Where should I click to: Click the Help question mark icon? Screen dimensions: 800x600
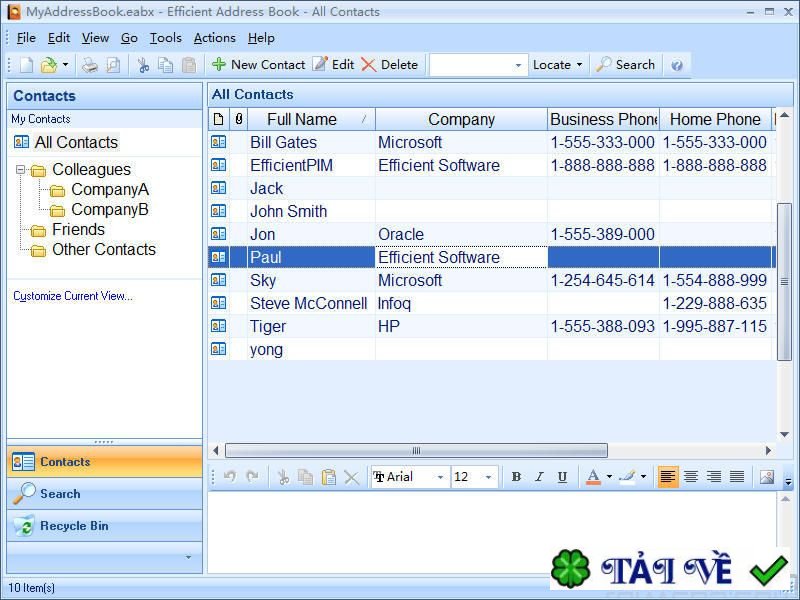point(677,65)
